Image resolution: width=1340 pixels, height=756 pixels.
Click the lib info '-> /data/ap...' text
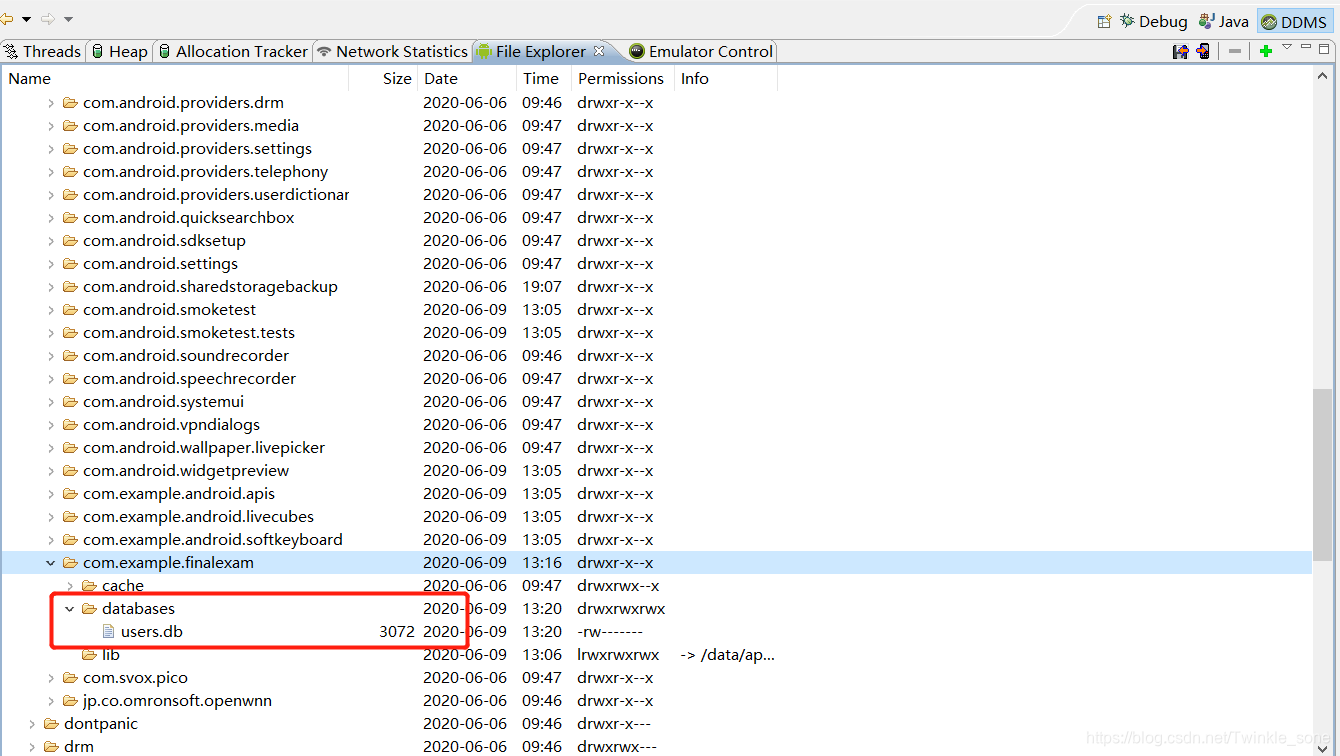click(x=727, y=655)
